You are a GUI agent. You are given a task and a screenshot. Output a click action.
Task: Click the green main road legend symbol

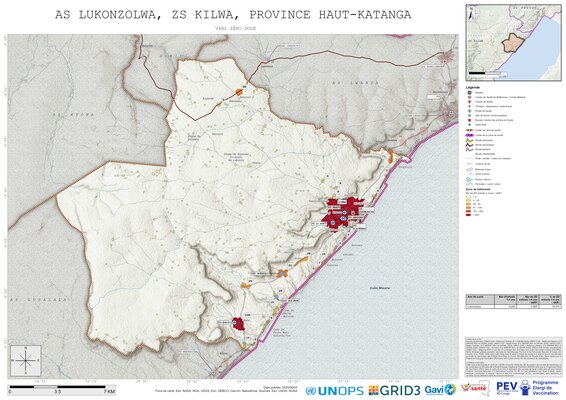(x=469, y=140)
